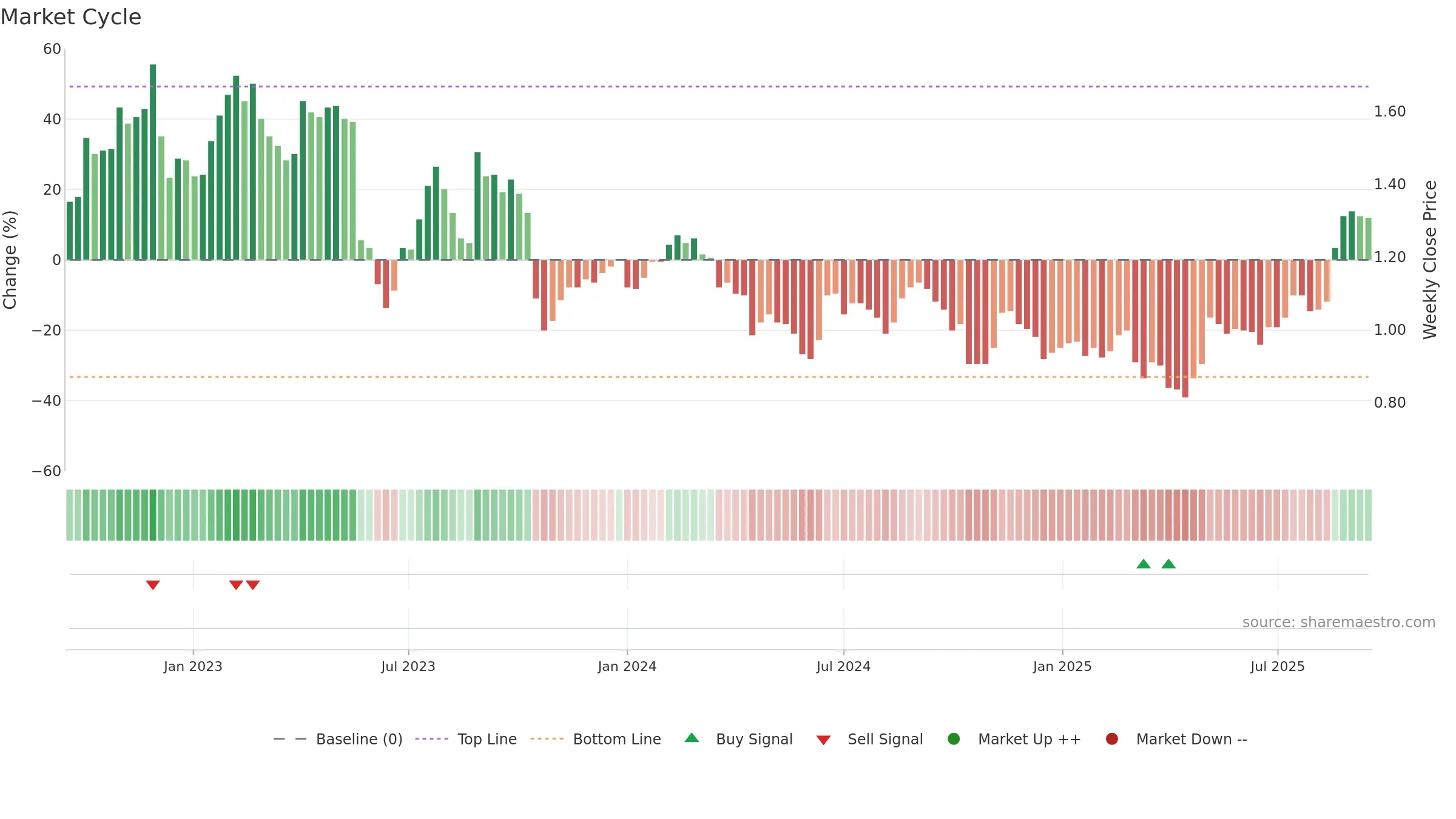The width and height of the screenshot is (1456, 819).
Task: Select the second buy signal triangle after Jan 2025
Action: pyautogui.click(x=1168, y=564)
